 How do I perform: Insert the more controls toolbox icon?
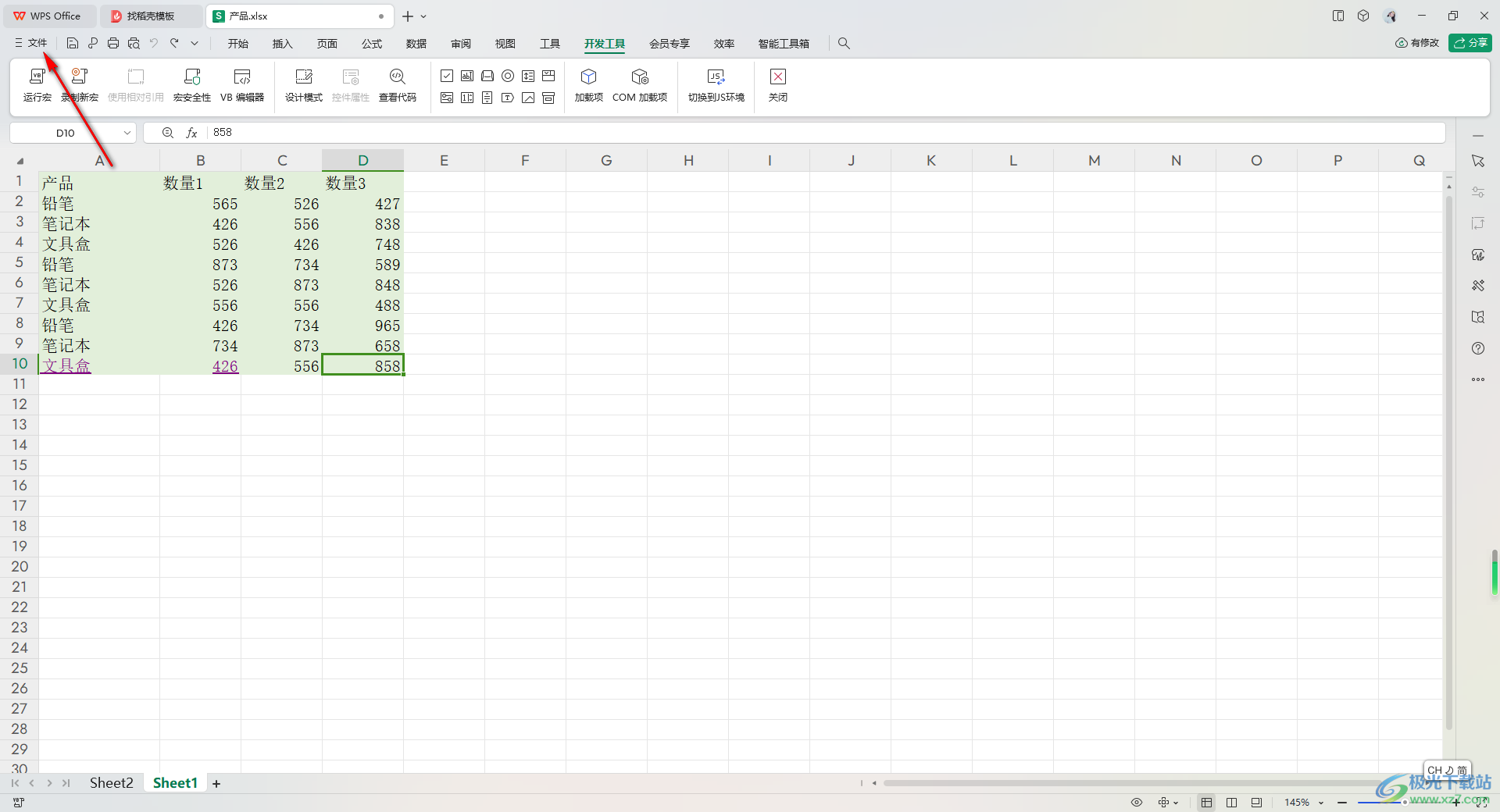[548, 98]
